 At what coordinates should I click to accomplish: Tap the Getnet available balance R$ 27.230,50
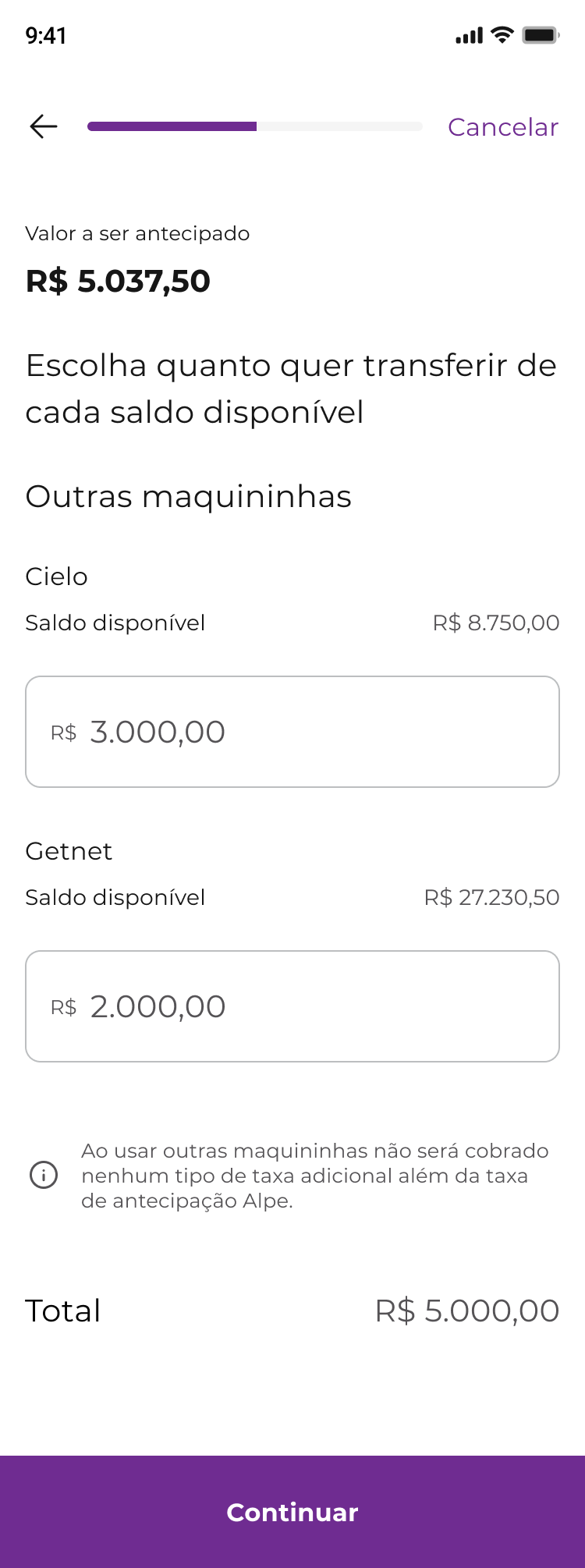492,897
